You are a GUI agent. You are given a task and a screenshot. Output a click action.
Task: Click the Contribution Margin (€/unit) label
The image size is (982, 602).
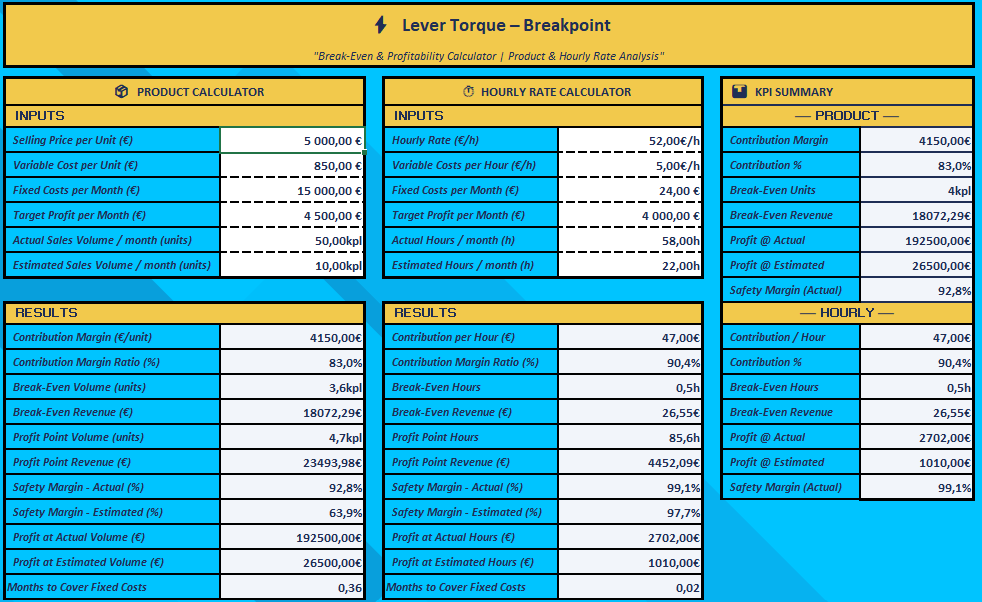82,337
